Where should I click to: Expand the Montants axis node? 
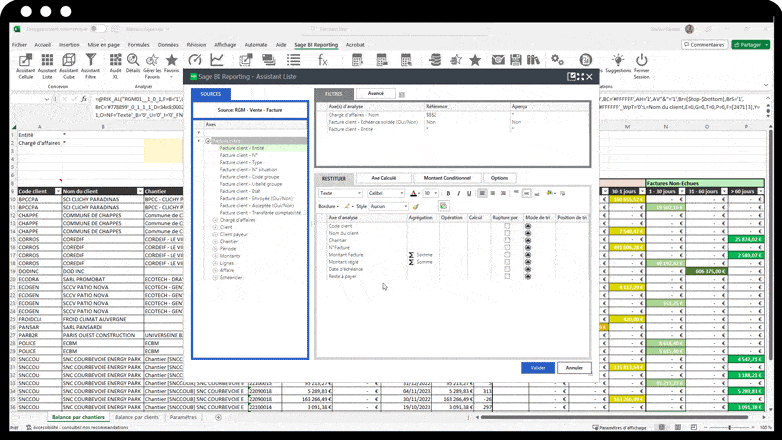click(x=215, y=256)
